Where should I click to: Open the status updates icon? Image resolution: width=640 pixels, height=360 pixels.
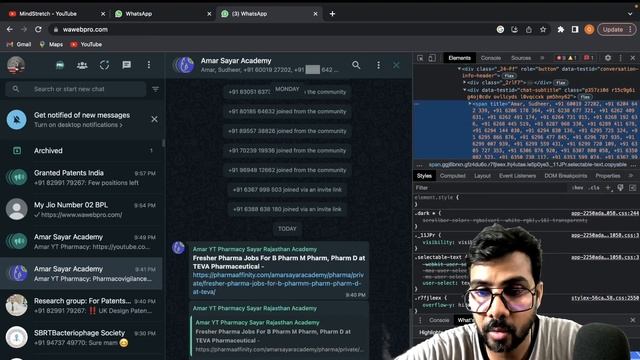104,65
